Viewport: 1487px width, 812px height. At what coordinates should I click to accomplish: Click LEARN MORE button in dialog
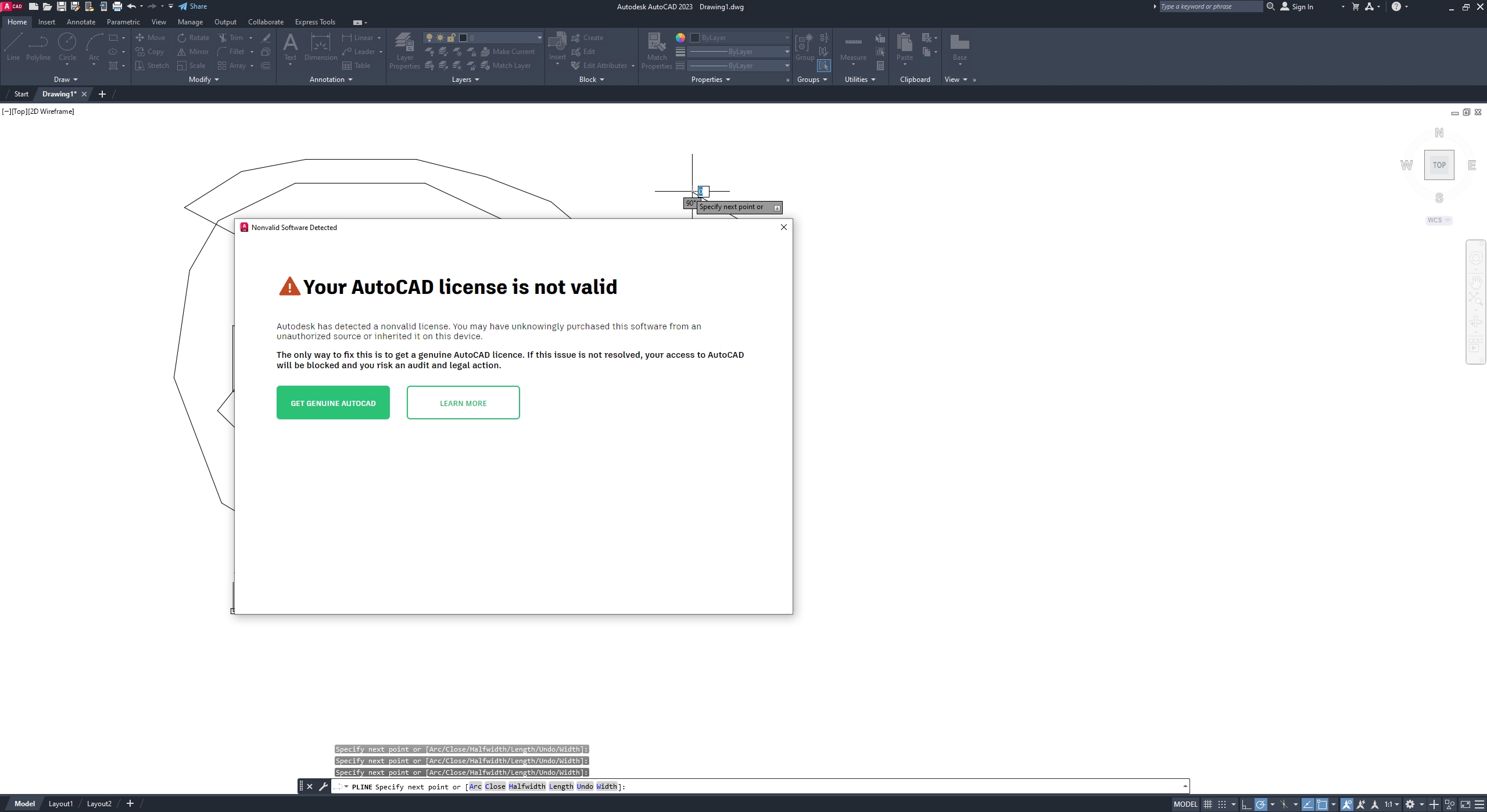coord(463,402)
